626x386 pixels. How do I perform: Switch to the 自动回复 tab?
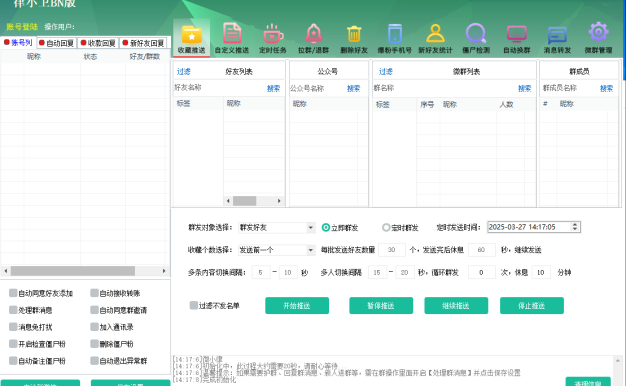57,43
